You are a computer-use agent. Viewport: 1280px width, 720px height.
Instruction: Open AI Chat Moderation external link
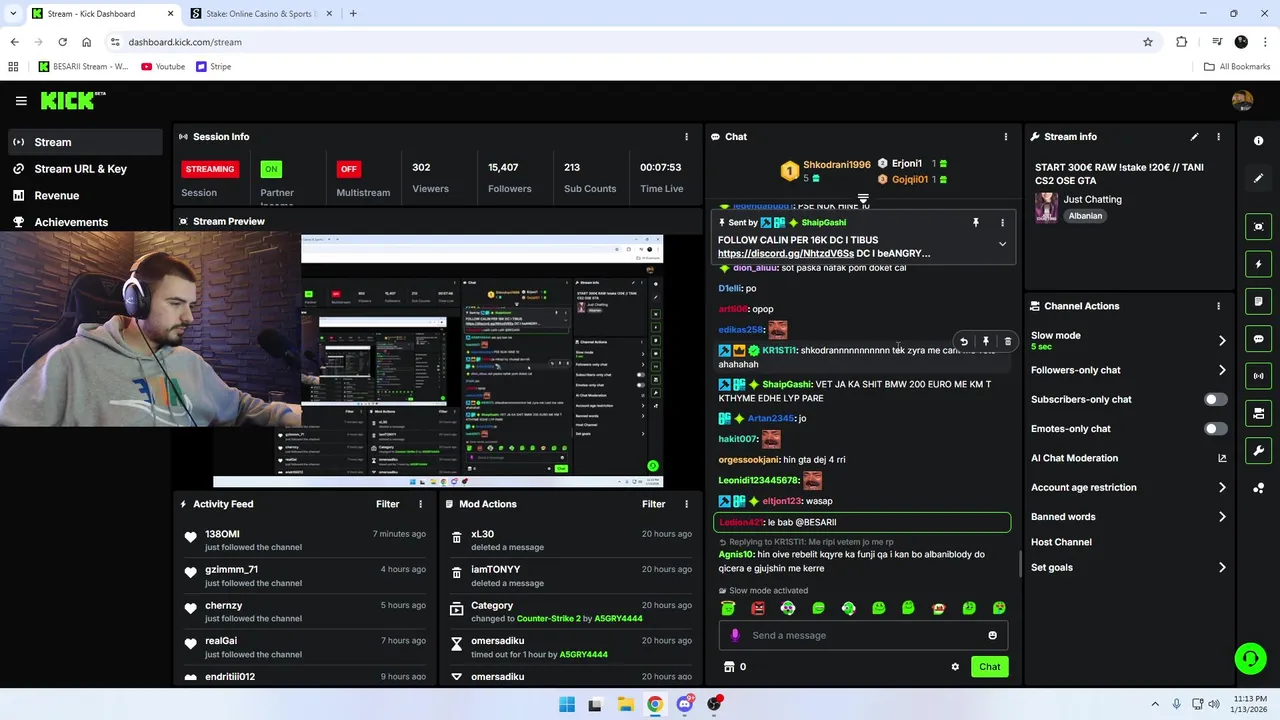[x=1222, y=458]
